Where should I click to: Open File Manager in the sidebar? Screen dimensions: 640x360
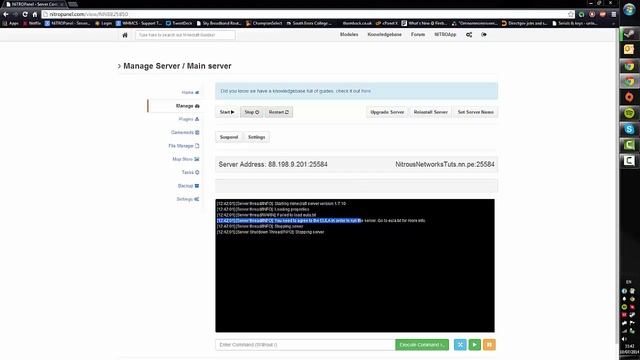(x=184, y=146)
